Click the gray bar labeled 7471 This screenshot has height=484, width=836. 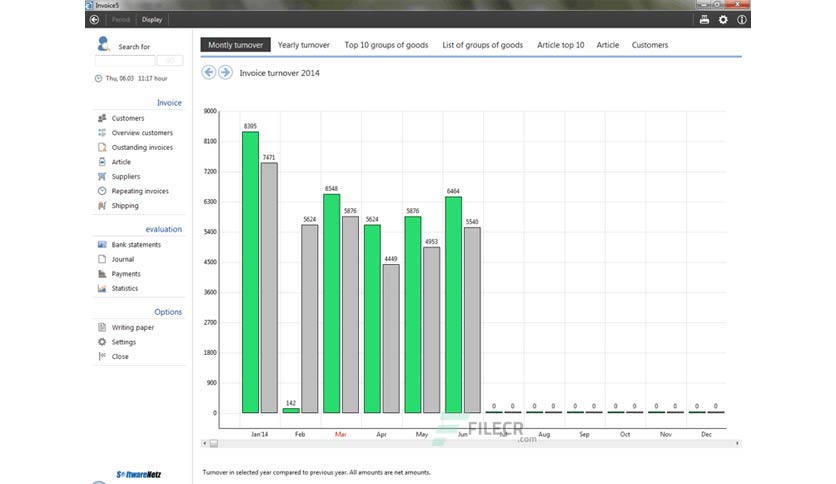coord(269,288)
